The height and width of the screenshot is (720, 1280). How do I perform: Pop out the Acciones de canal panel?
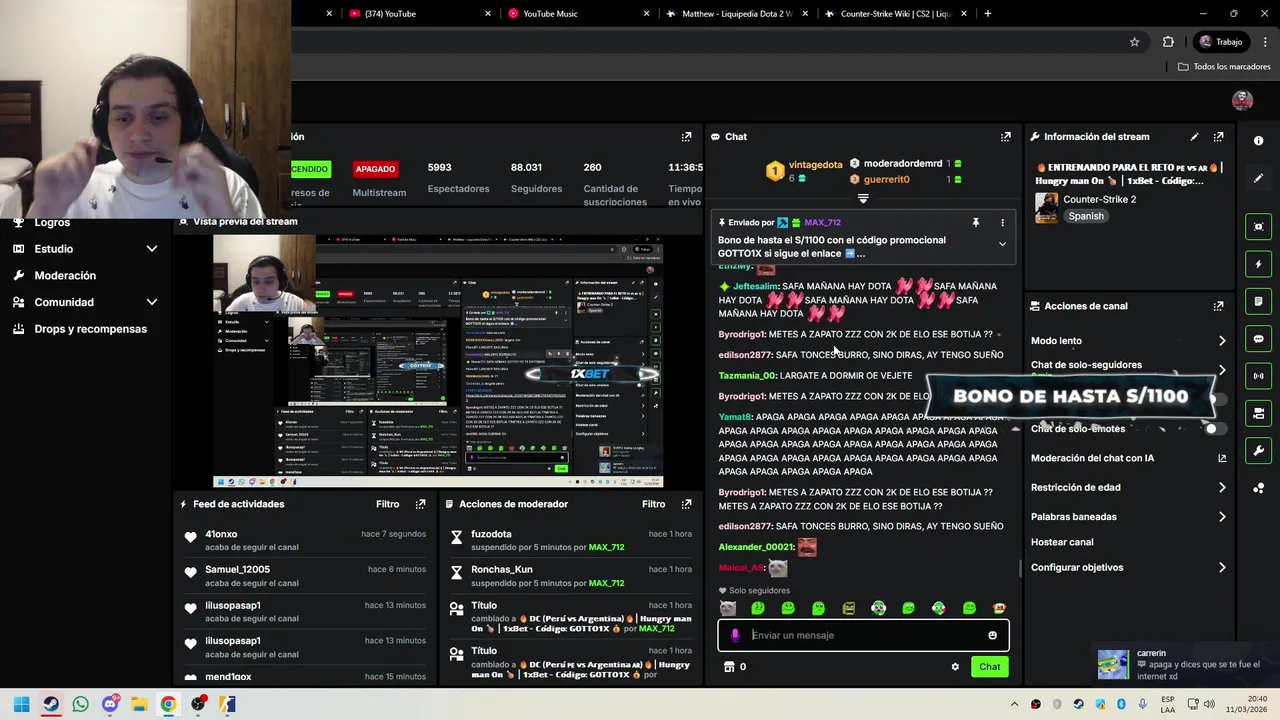point(1218,306)
